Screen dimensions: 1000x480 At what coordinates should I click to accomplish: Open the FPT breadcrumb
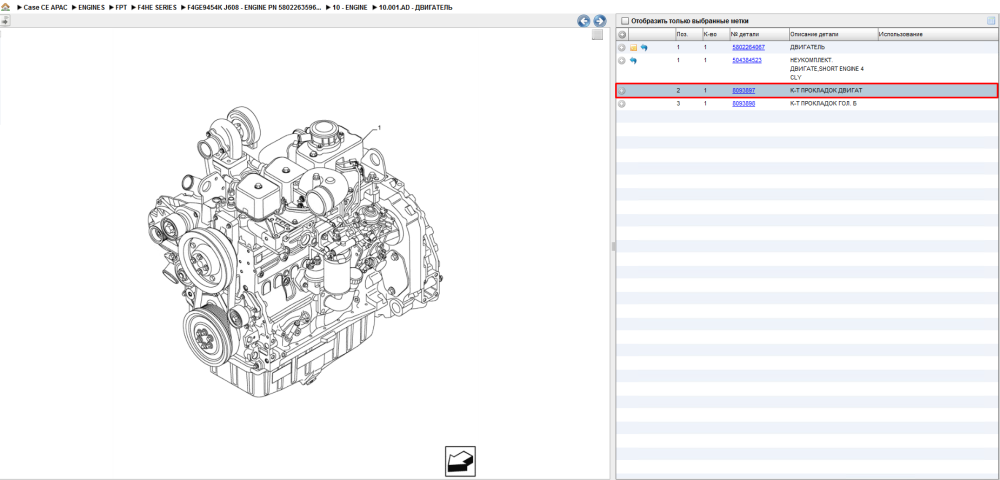(121, 8)
